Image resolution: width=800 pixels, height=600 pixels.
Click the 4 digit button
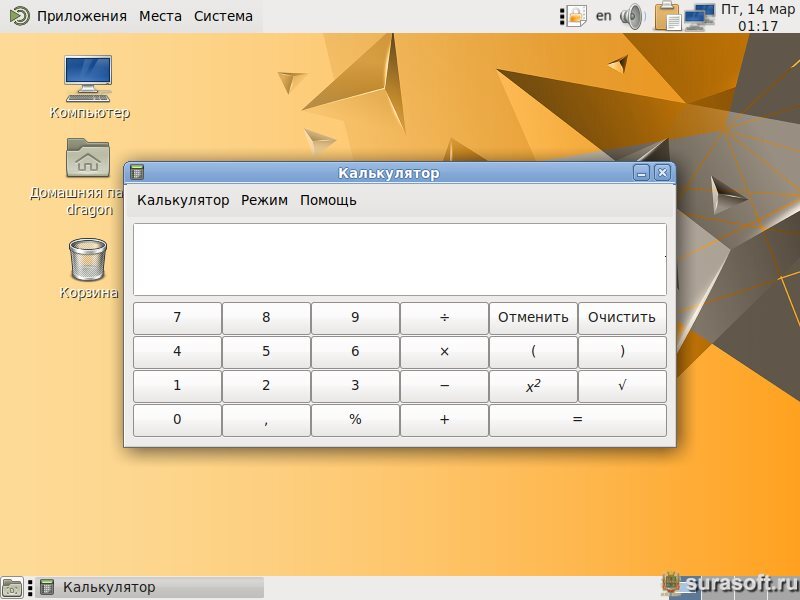pyautogui.click(x=177, y=352)
